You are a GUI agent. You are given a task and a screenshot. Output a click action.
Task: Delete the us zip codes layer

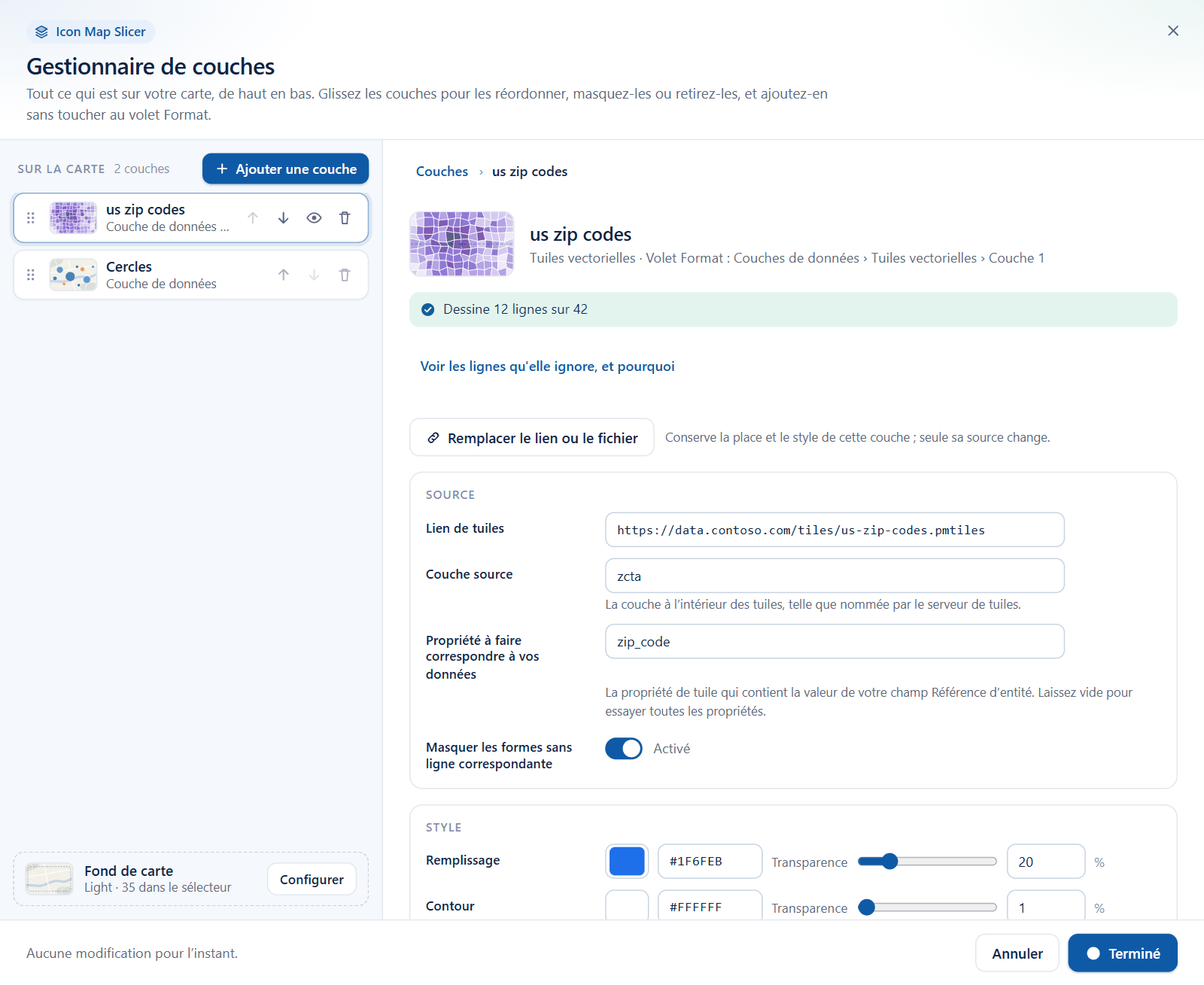(345, 218)
